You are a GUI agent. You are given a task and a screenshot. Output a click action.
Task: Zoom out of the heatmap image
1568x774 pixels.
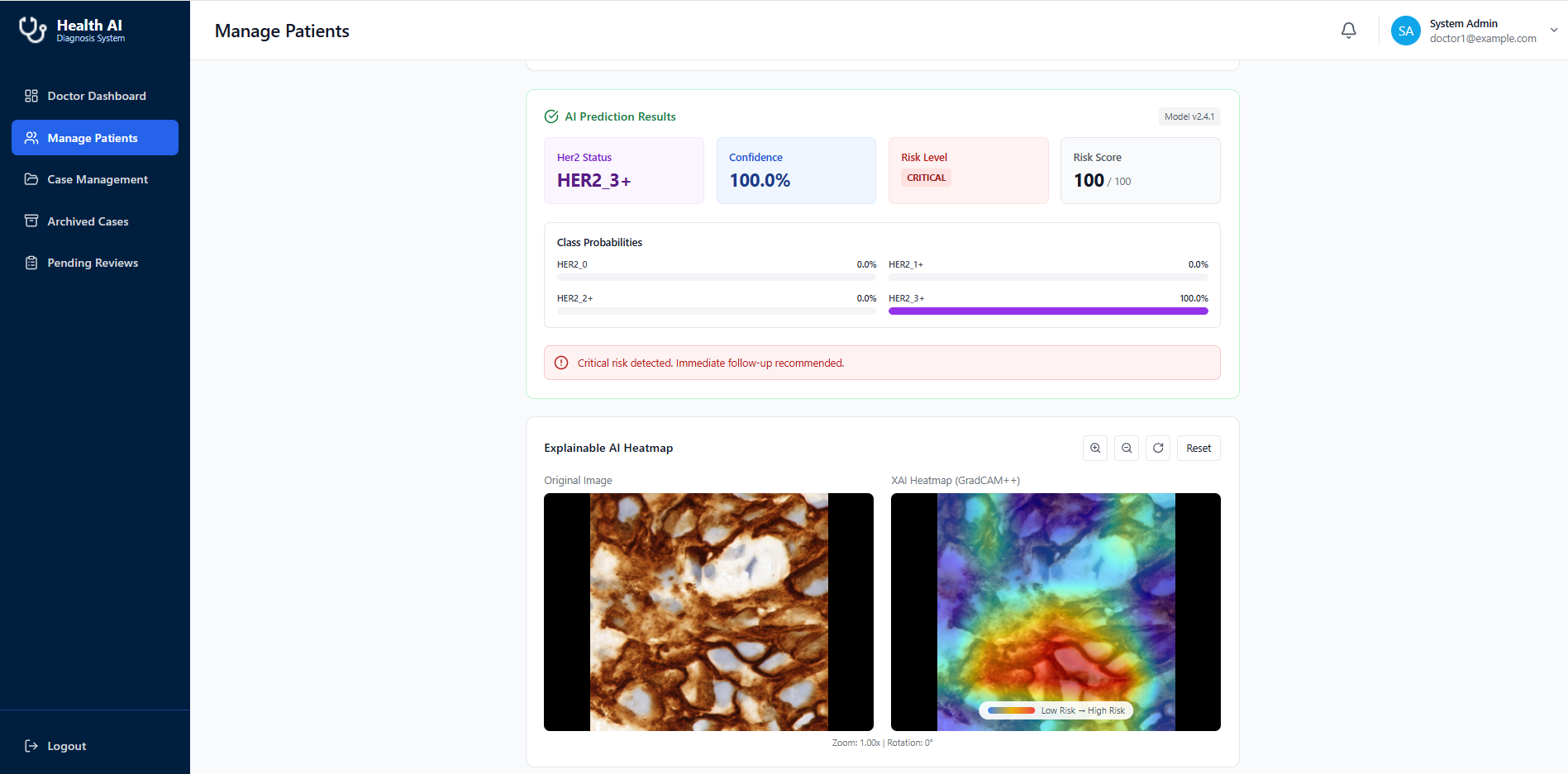coord(1127,448)
